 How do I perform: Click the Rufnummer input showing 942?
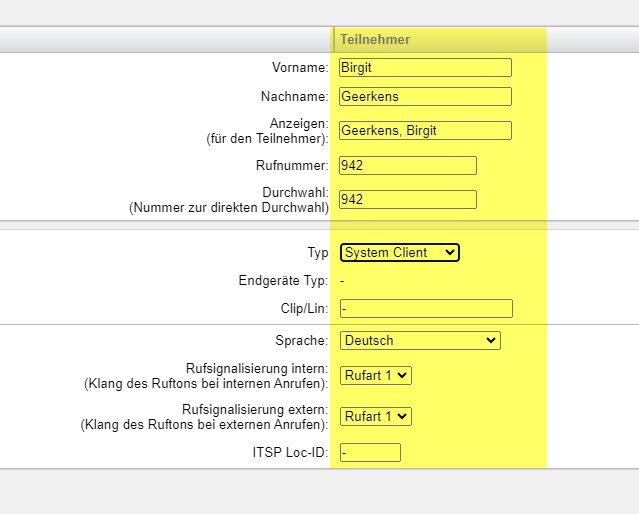pos(408,165)
